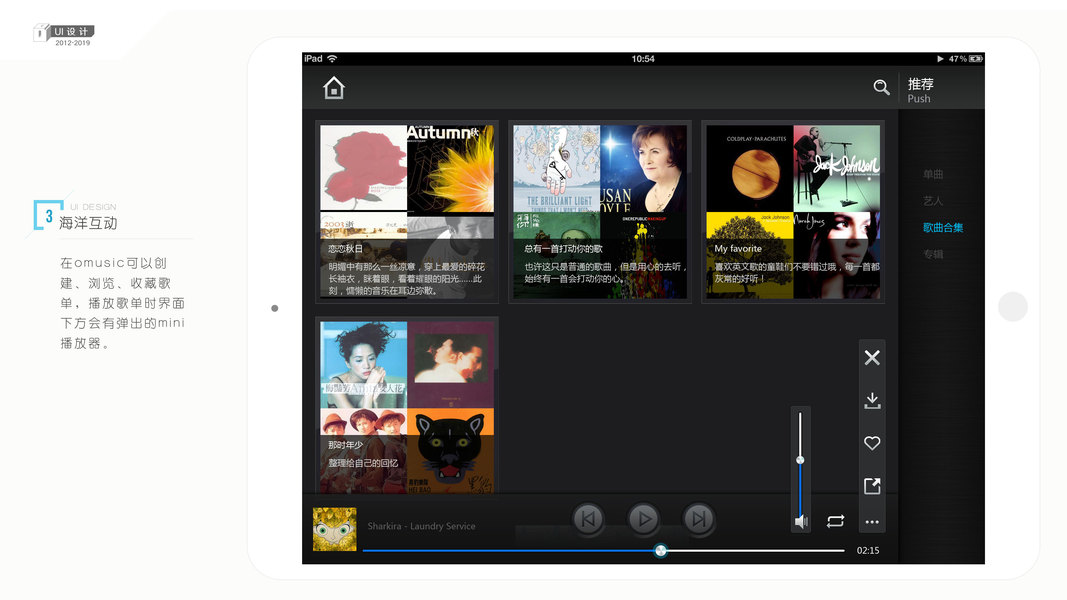Open the My favorite playlist card
The width and height of the screenshot is (1067, 600).
tap(793, 212)
